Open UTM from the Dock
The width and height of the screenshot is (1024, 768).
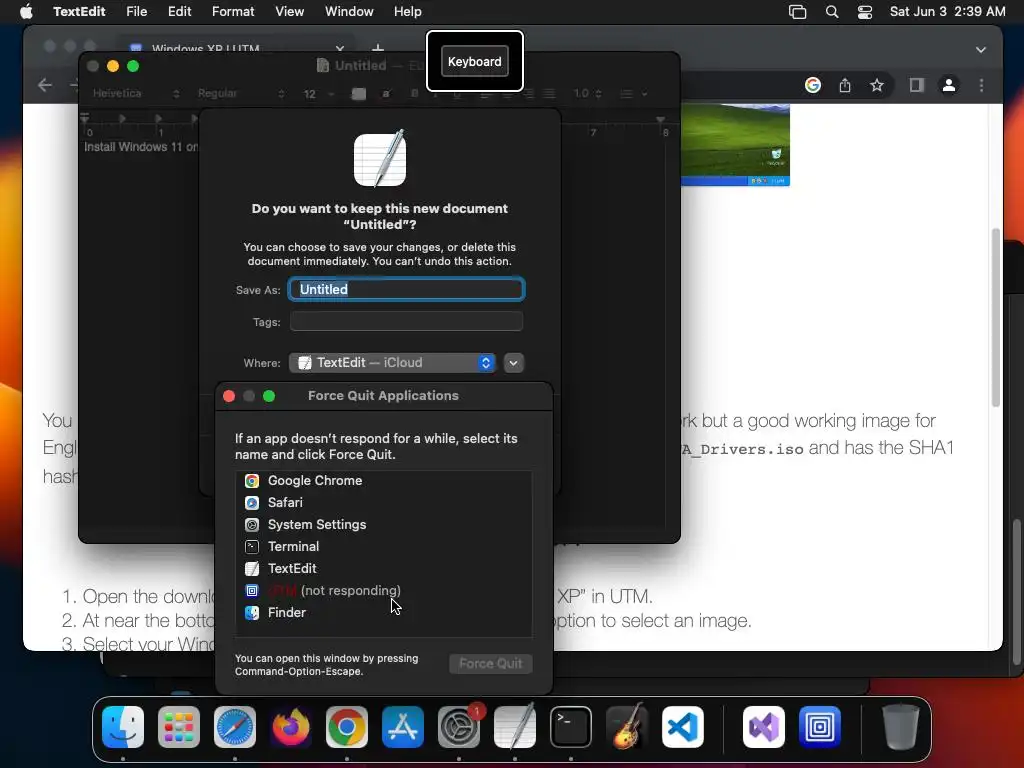point(820,727)
